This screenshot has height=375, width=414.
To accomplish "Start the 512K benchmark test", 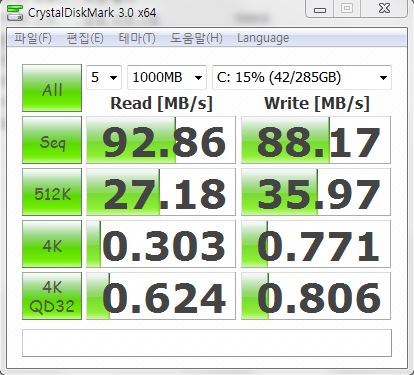I will tap(52, 192).
